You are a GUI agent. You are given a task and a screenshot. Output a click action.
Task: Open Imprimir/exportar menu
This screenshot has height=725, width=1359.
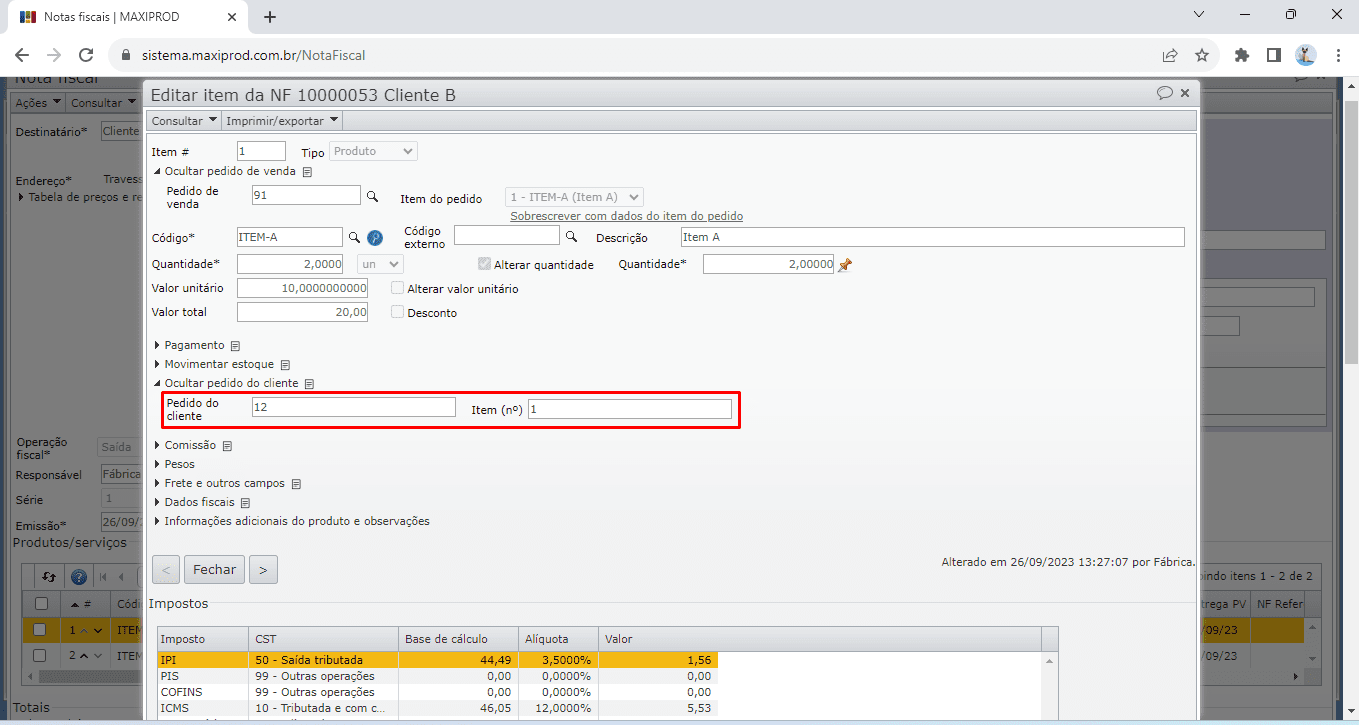[x=282, y=121]
